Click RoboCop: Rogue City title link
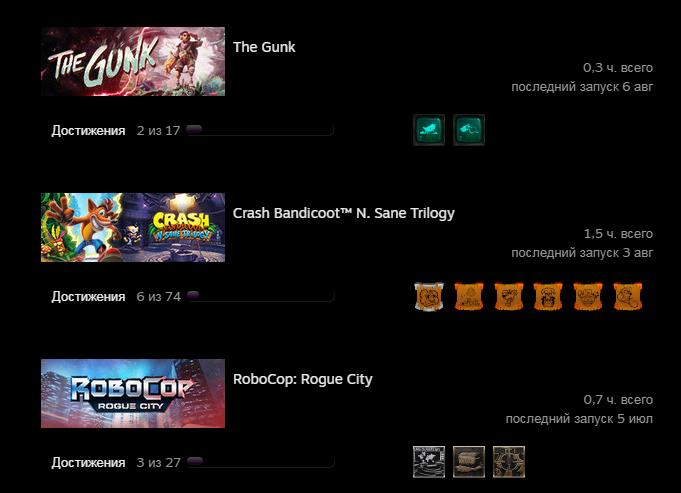681x493 pixels. coord(303,379)
